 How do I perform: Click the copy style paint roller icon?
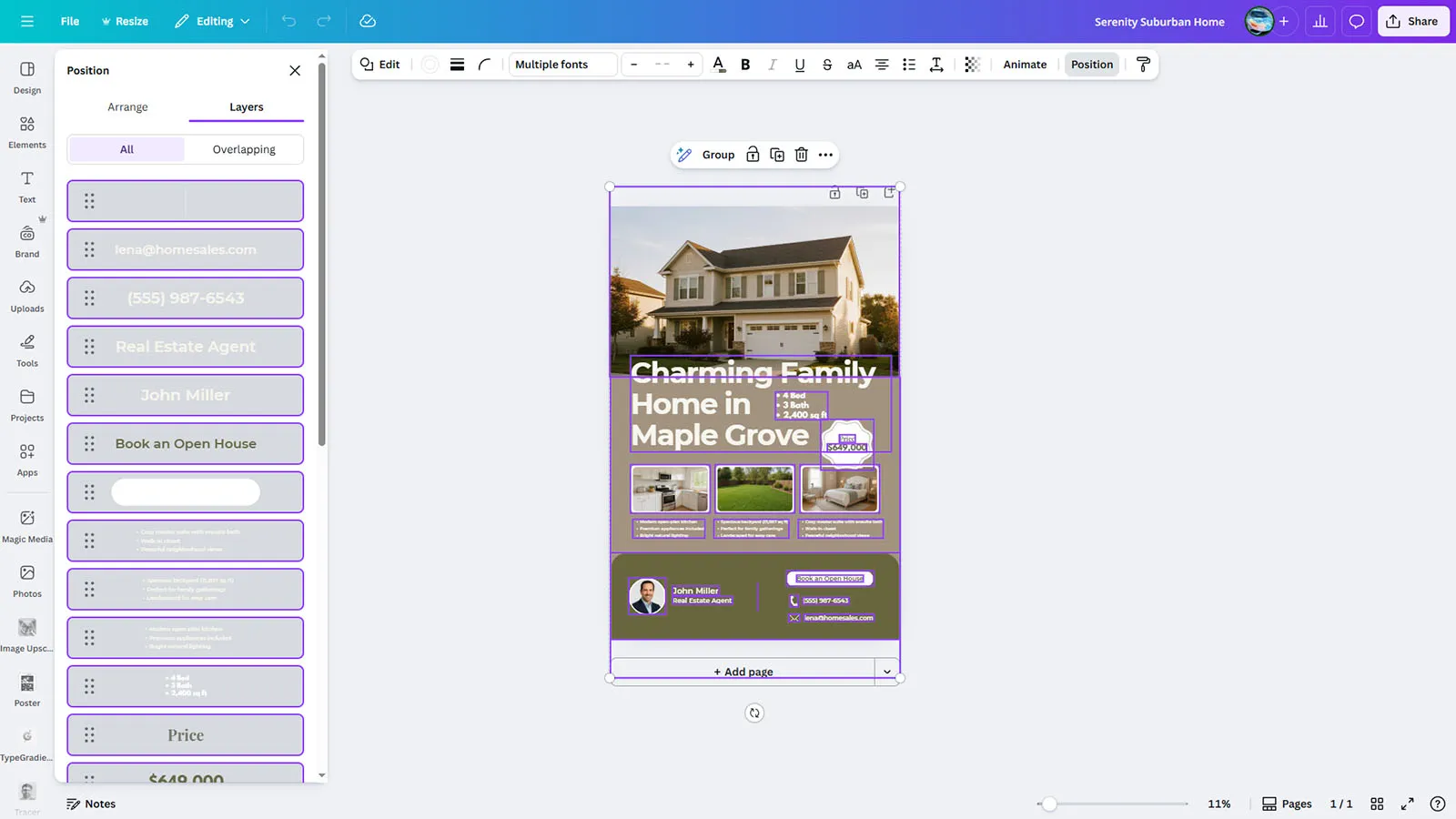1143,65
